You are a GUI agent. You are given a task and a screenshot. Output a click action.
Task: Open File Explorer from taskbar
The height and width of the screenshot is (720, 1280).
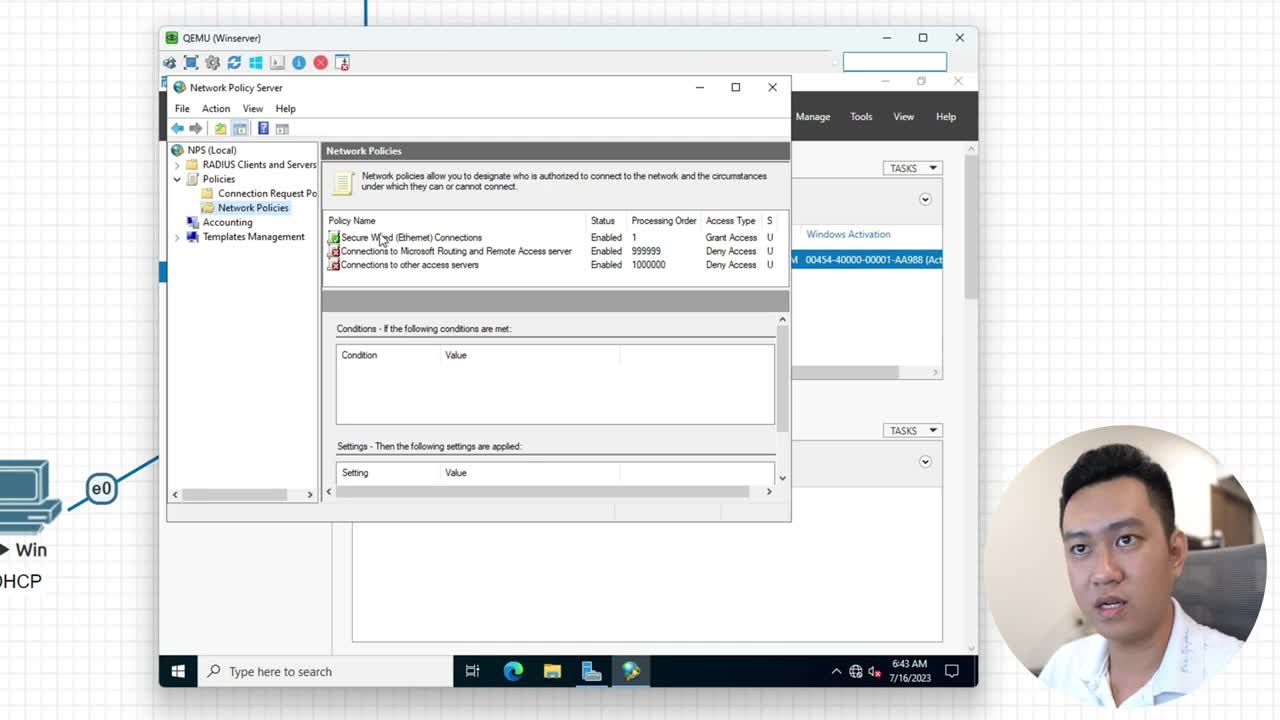(552, 671)
